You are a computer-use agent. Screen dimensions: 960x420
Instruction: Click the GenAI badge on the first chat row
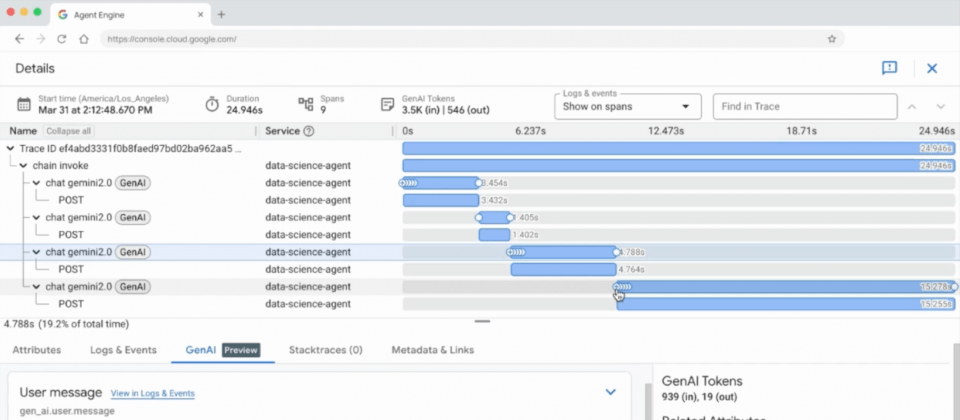pyautogui.click(x=133, y=183)
